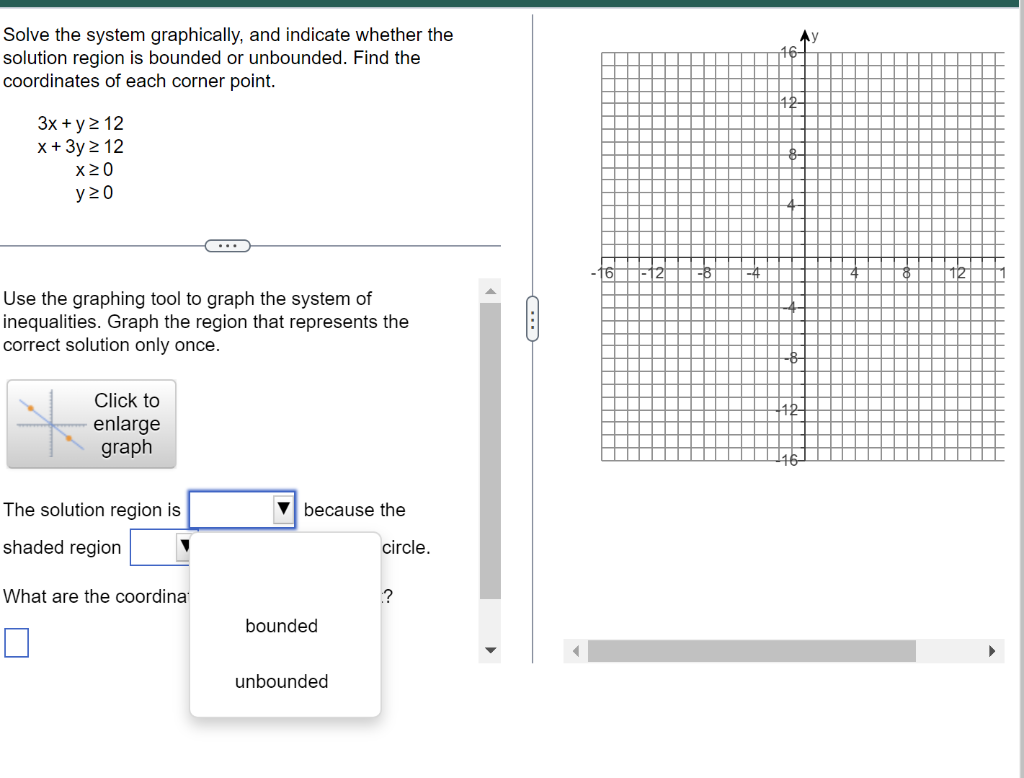Click the left arrow of the graph's horizontal scrollbar
The height and width of the screenshot is (778, 1024).
pyautogui.click(x=576, y=650)
